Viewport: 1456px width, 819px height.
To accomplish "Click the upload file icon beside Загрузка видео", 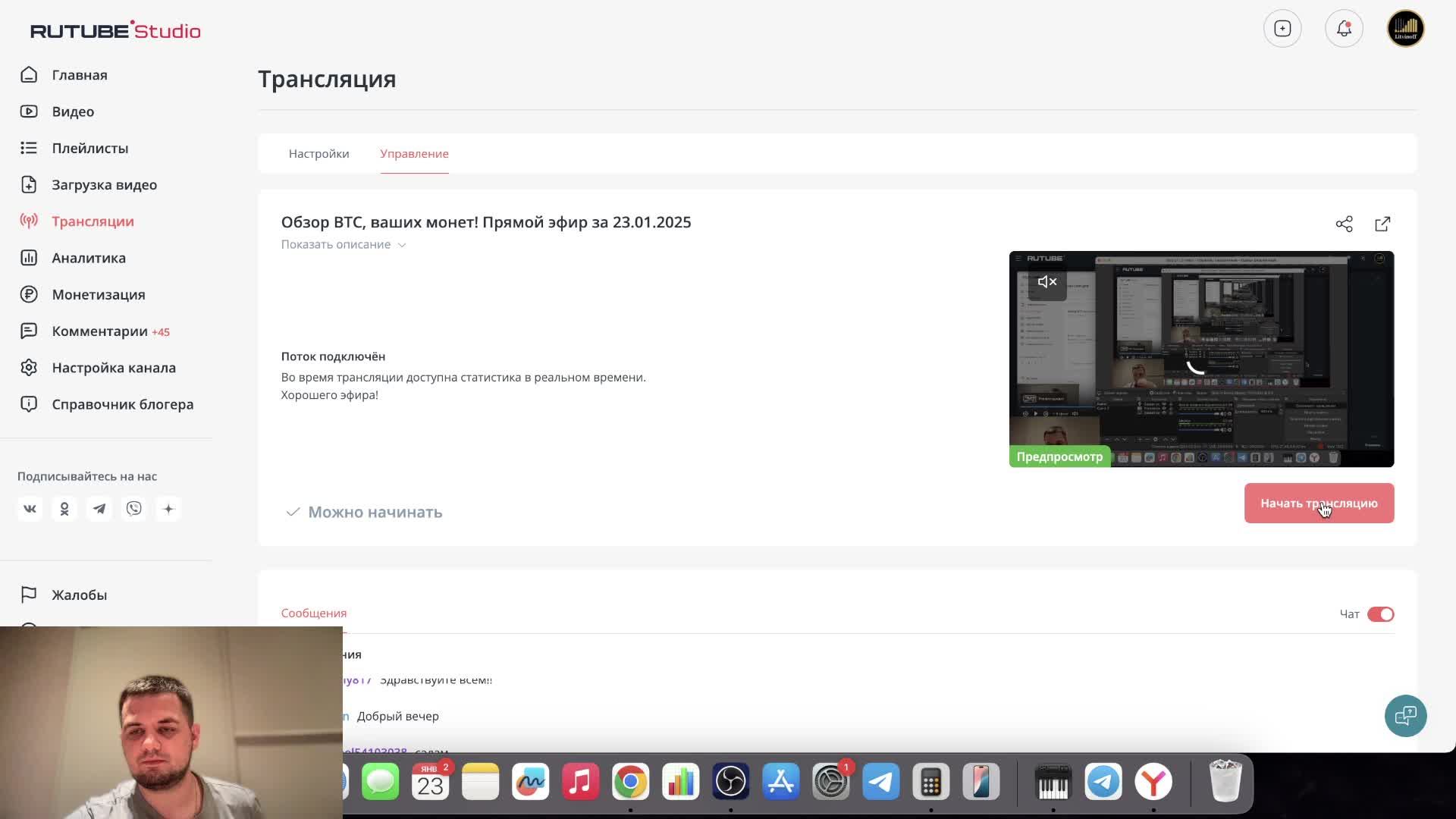I will (x=29, y=184).
